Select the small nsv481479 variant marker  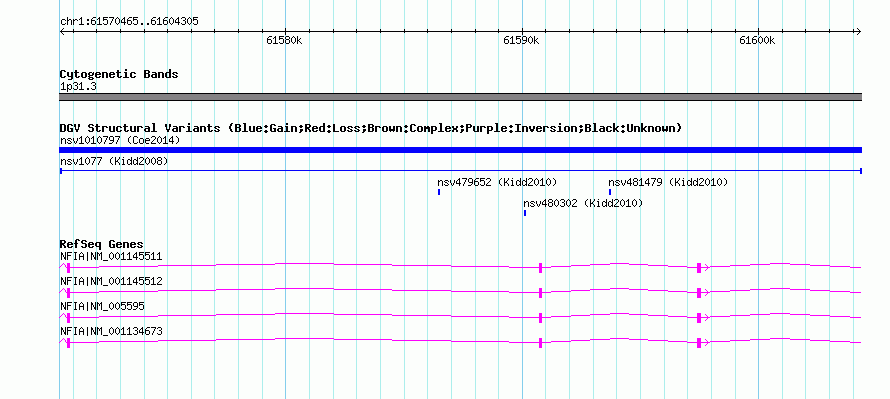tap(610, 192)
